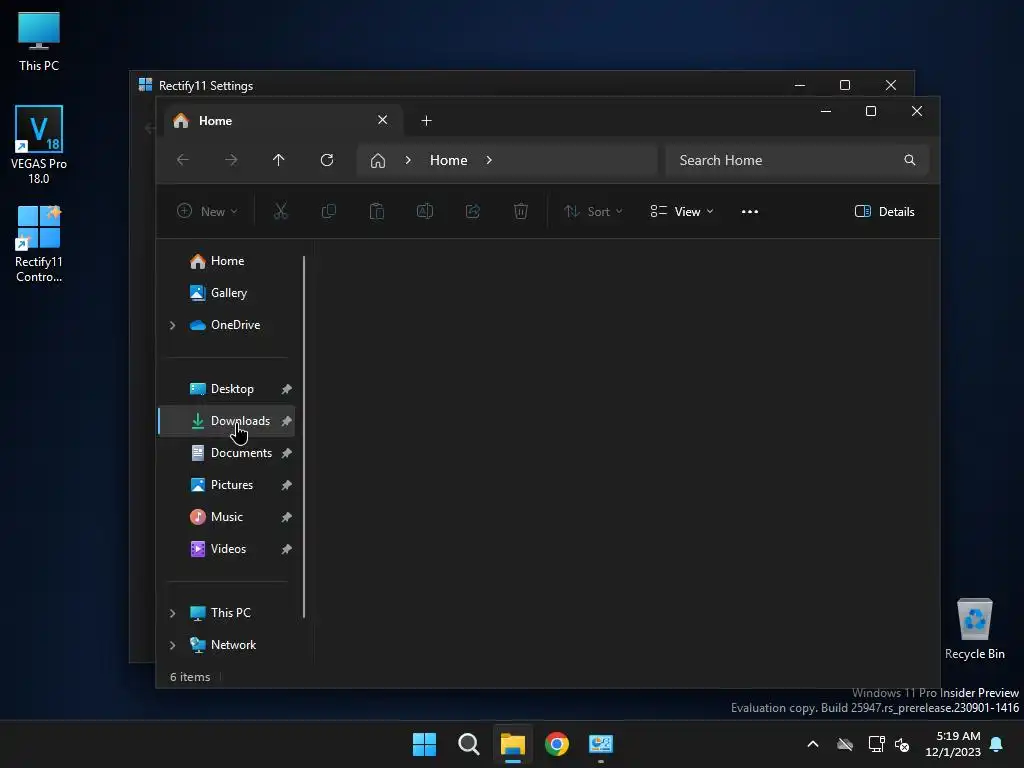1024x768 pixels.
Task: Go back with the left arrow button
Action: (x=183, y=160)
